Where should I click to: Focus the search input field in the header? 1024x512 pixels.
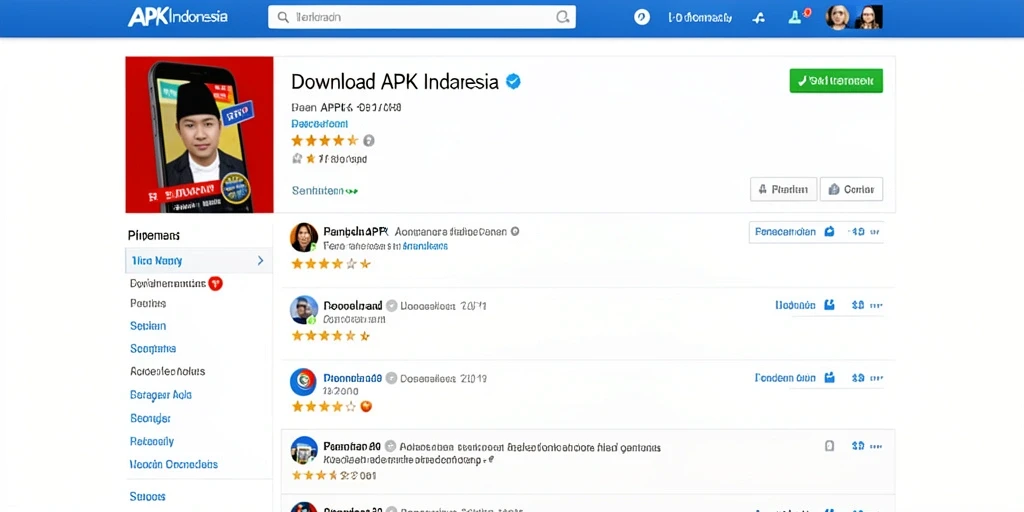pyautogui.click(x=422, y=17)
